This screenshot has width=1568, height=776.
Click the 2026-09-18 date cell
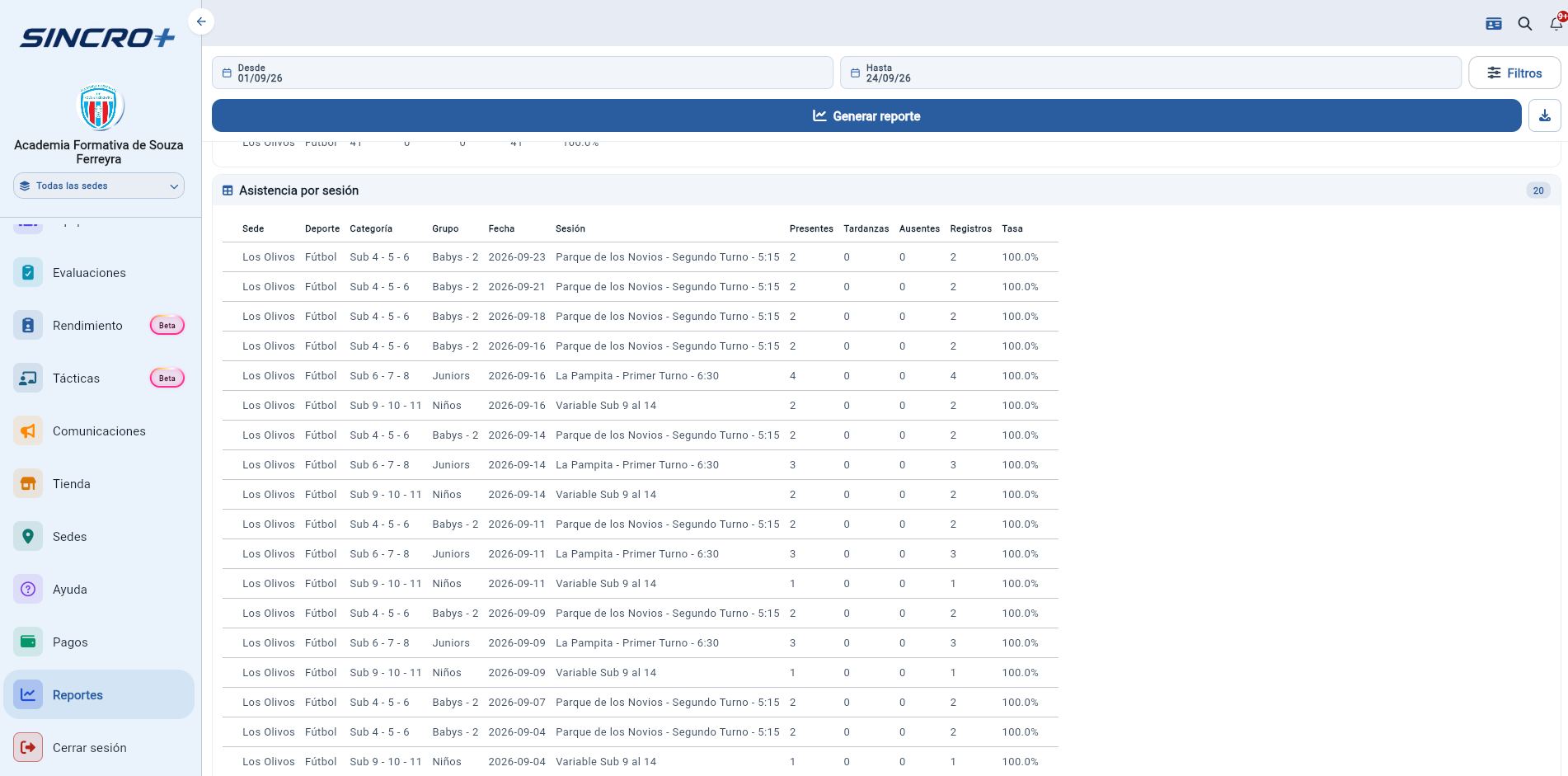click(x=517, y=317)
